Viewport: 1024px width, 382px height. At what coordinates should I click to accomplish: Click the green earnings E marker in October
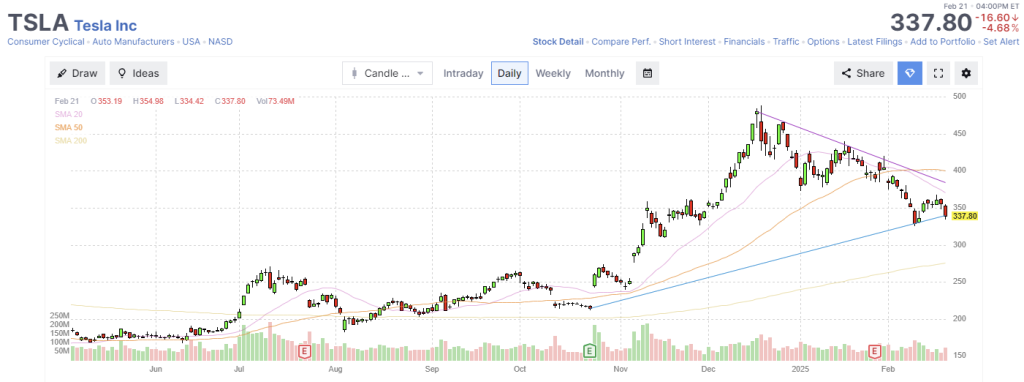pyautogui.click(x=590, y=352)
